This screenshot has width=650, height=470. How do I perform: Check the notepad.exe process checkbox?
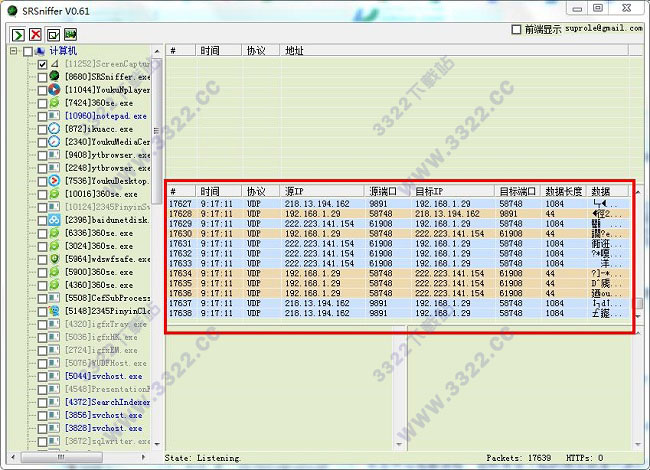(42, 116)
